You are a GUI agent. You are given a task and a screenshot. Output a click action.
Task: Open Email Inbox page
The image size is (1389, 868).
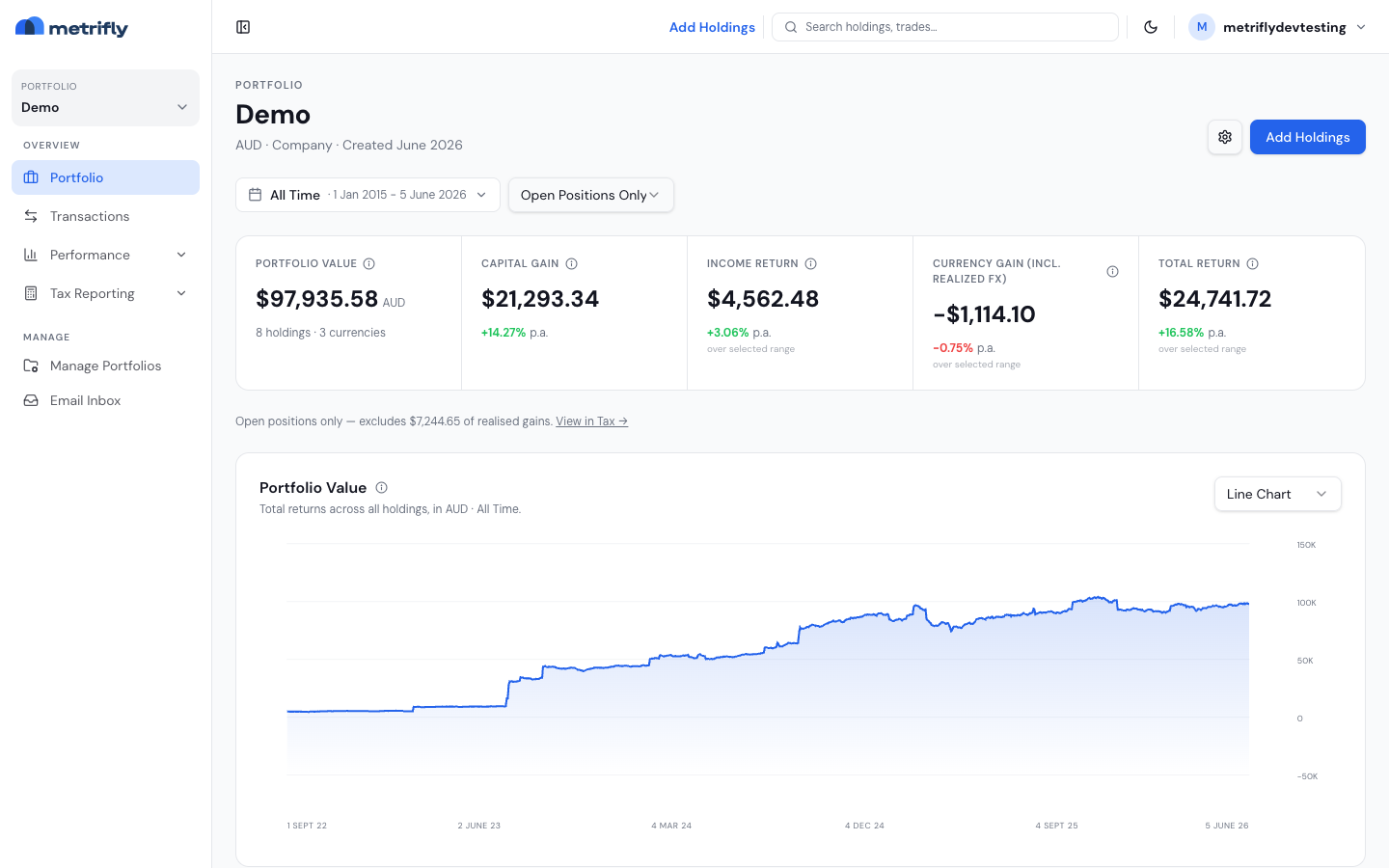pyautogui.click(x=105, y=400)
